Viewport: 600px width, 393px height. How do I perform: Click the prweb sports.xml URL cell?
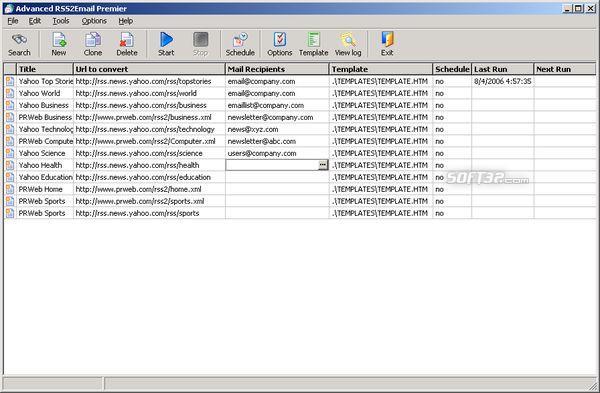[149, 201]
